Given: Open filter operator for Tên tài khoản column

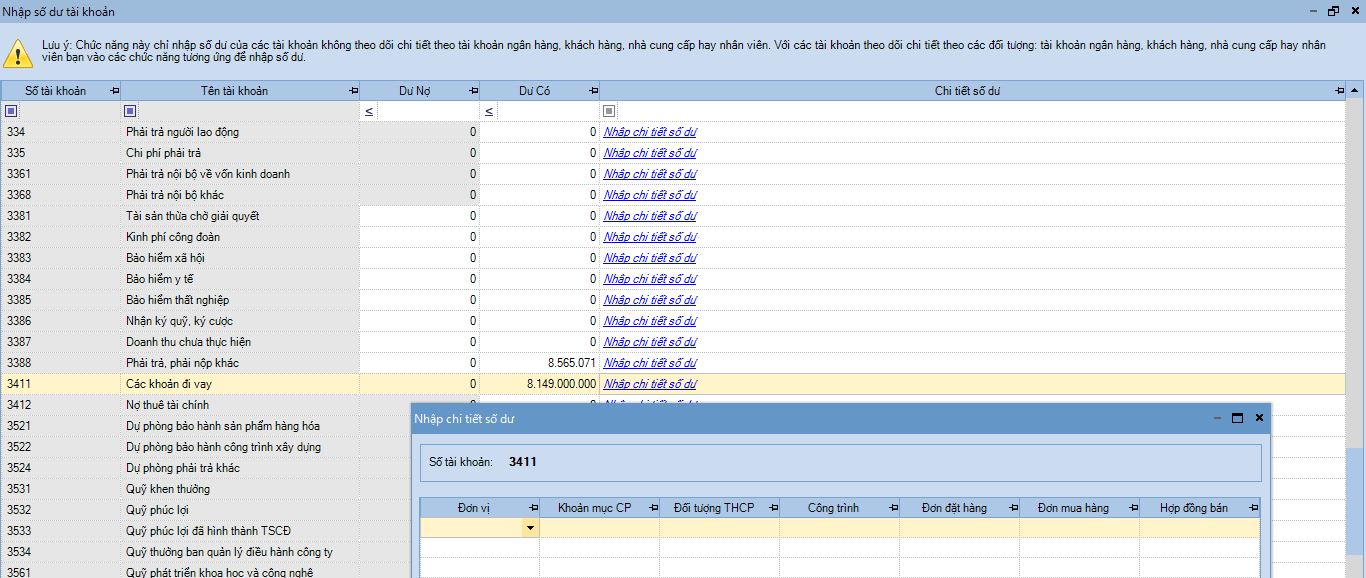Looking at the screenshot, I should [130, 111].
